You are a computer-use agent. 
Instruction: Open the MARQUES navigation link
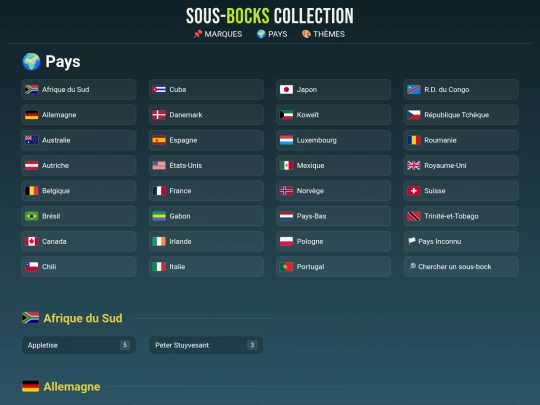[x=218, y=34]
